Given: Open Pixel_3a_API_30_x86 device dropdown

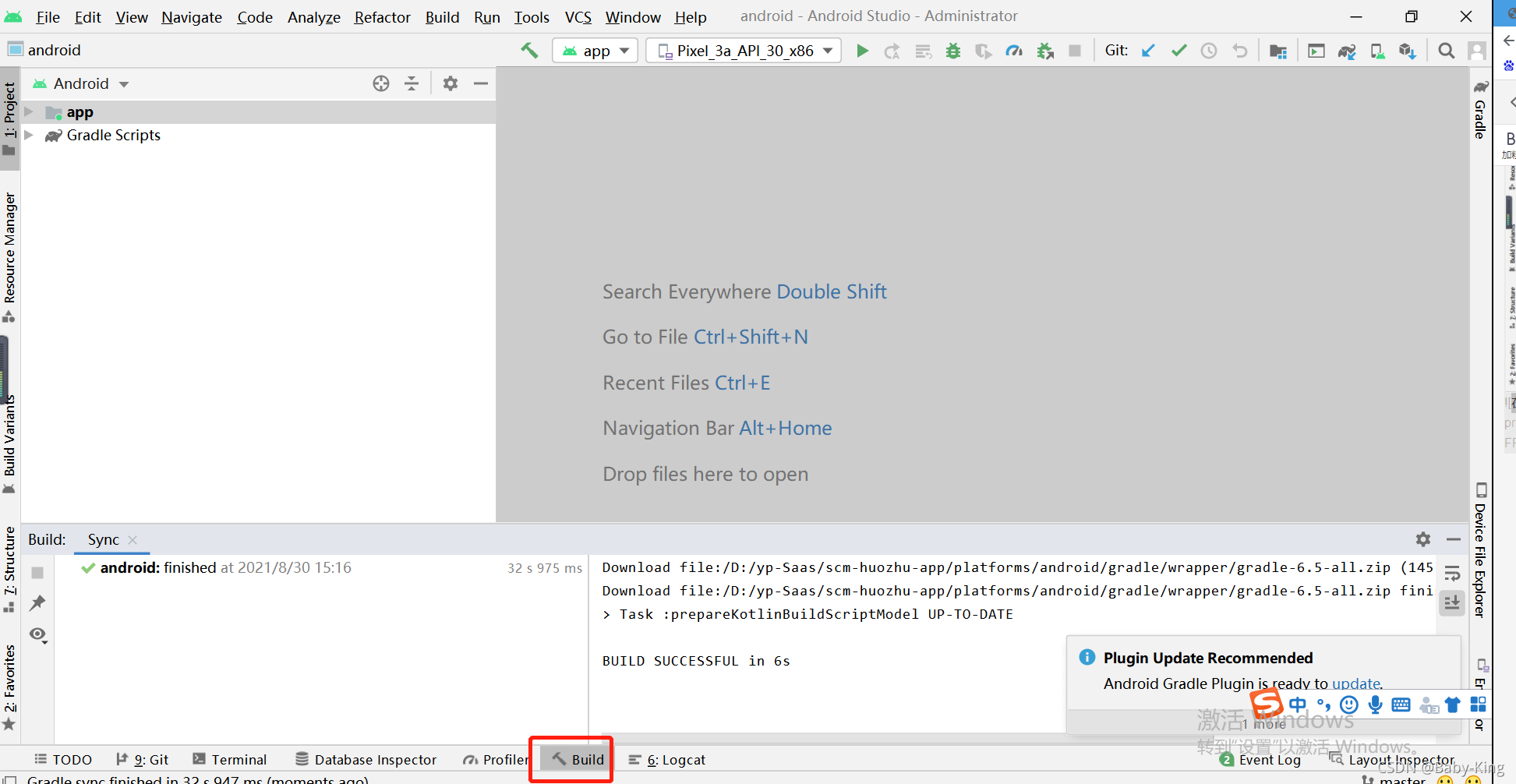Looking at the screenshot, I should pyautogui.click(x=744, y=51).
